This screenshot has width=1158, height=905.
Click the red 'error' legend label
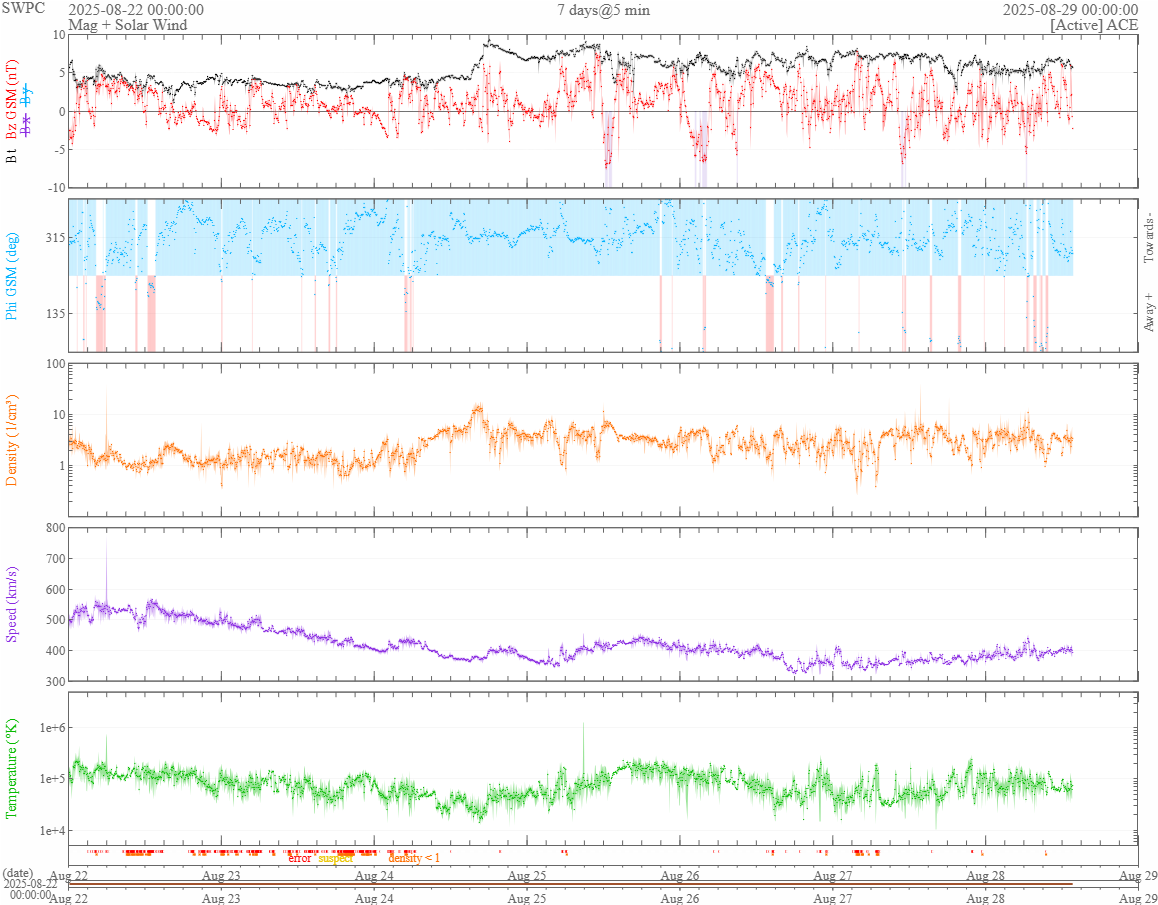coord(299,858)
